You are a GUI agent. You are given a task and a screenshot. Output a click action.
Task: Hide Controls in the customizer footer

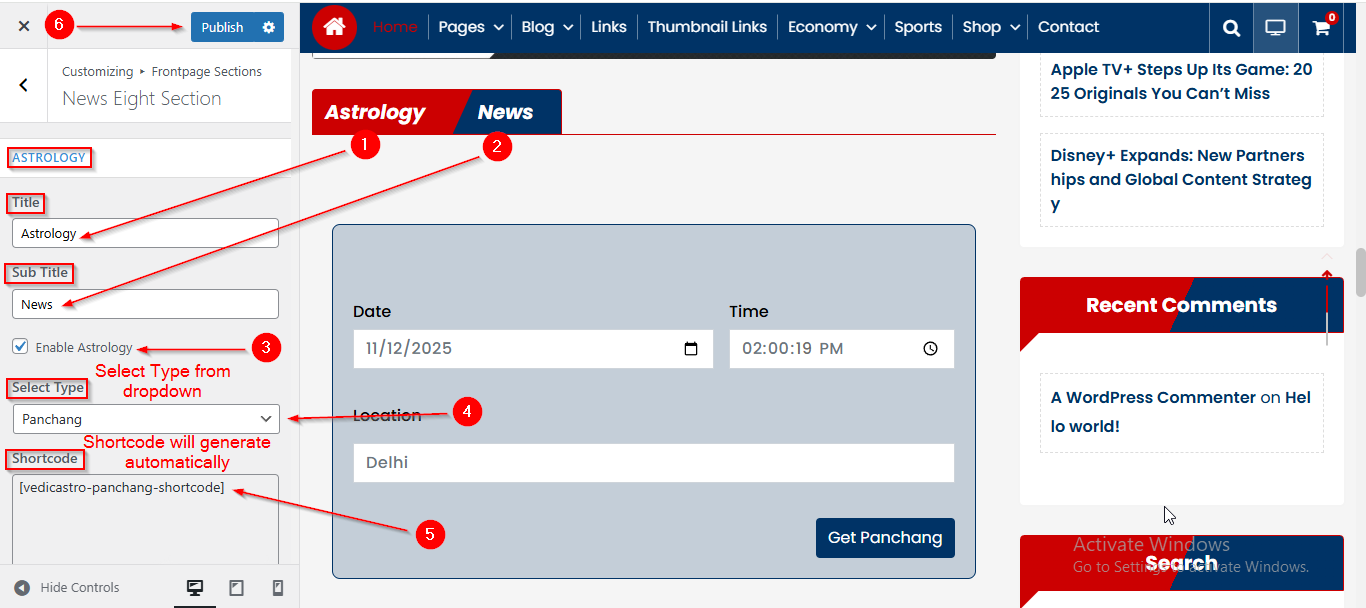[68, 588]
